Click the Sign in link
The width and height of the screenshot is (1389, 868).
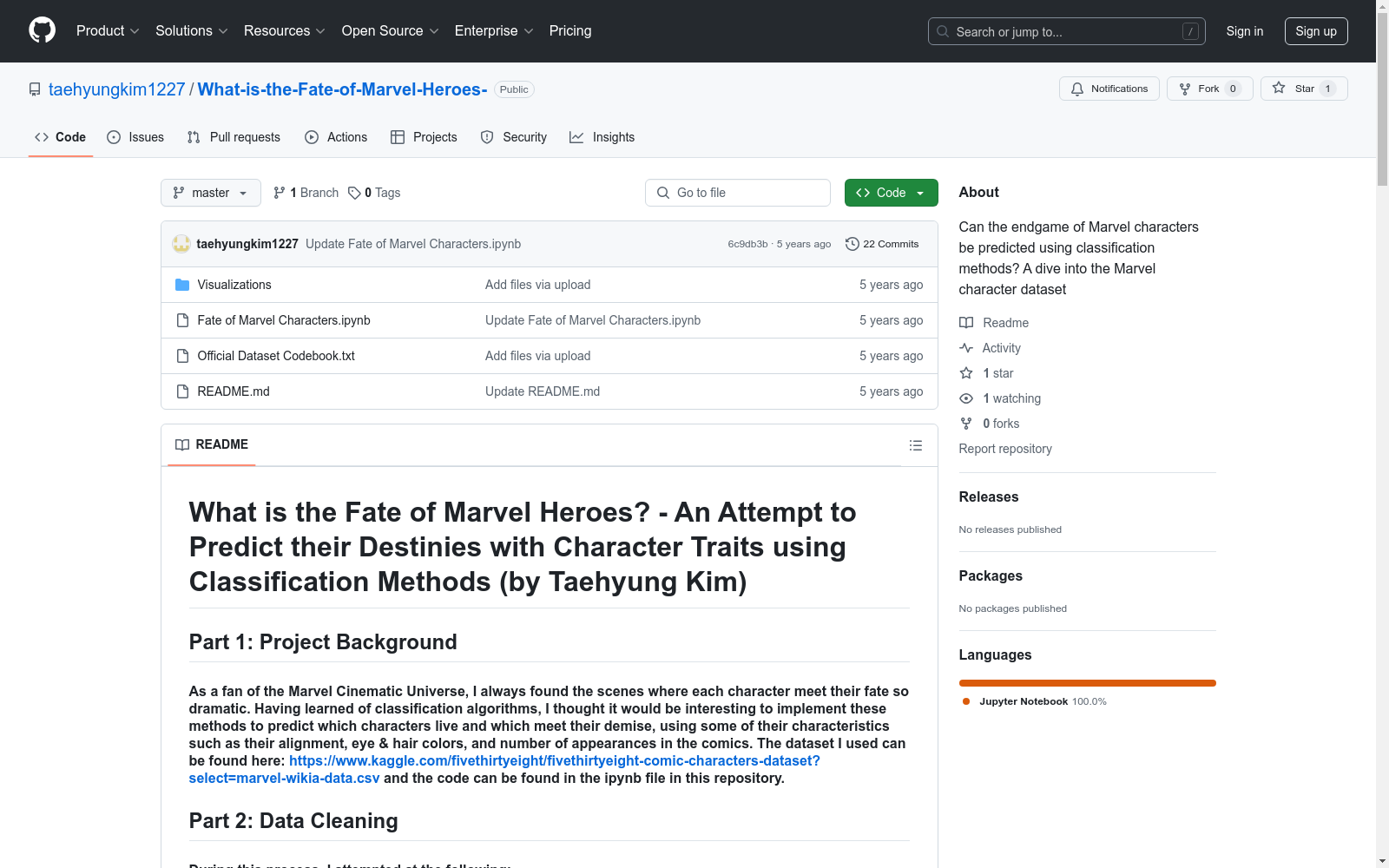pyautogui.click(x=1245, y=31)
